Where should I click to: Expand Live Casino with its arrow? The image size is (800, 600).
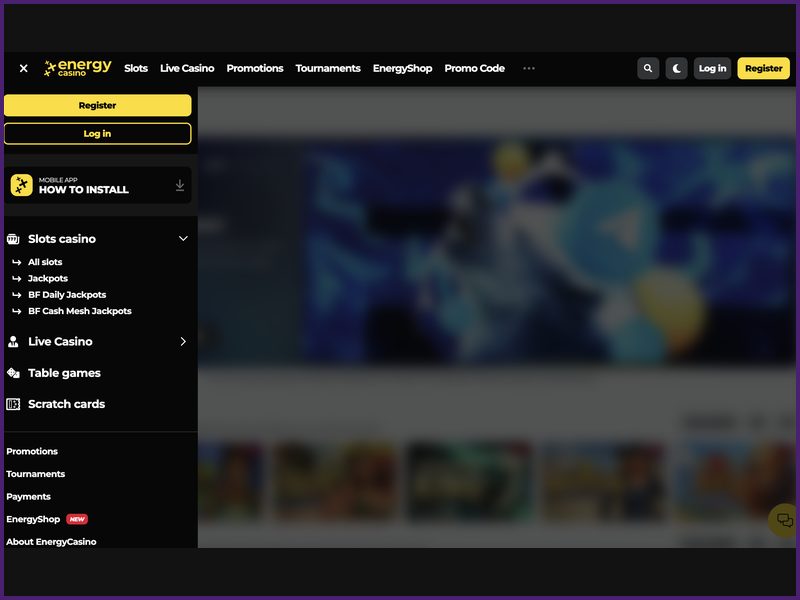click(183, 341)
